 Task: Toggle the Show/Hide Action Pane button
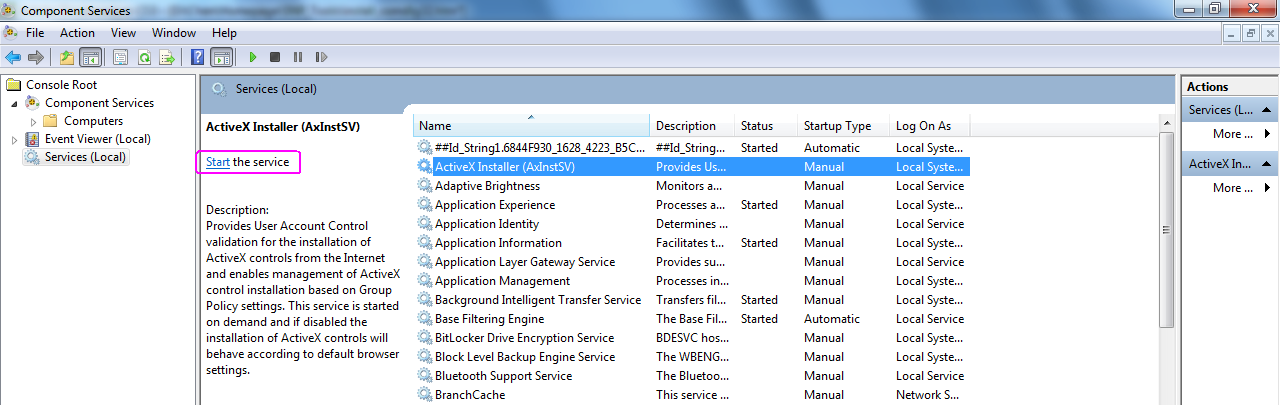point(222,58)
